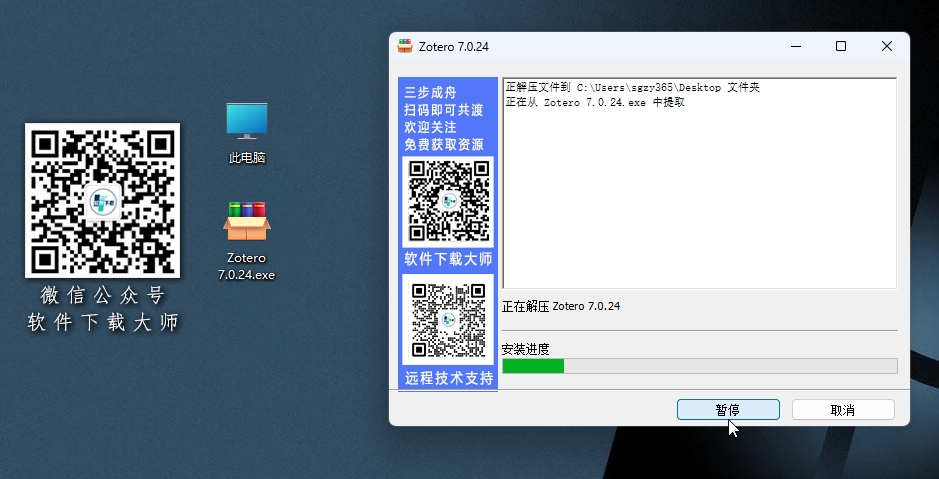
Task: Click the 远程技术支持 QR code in installer sidebar
Action: 448,319
